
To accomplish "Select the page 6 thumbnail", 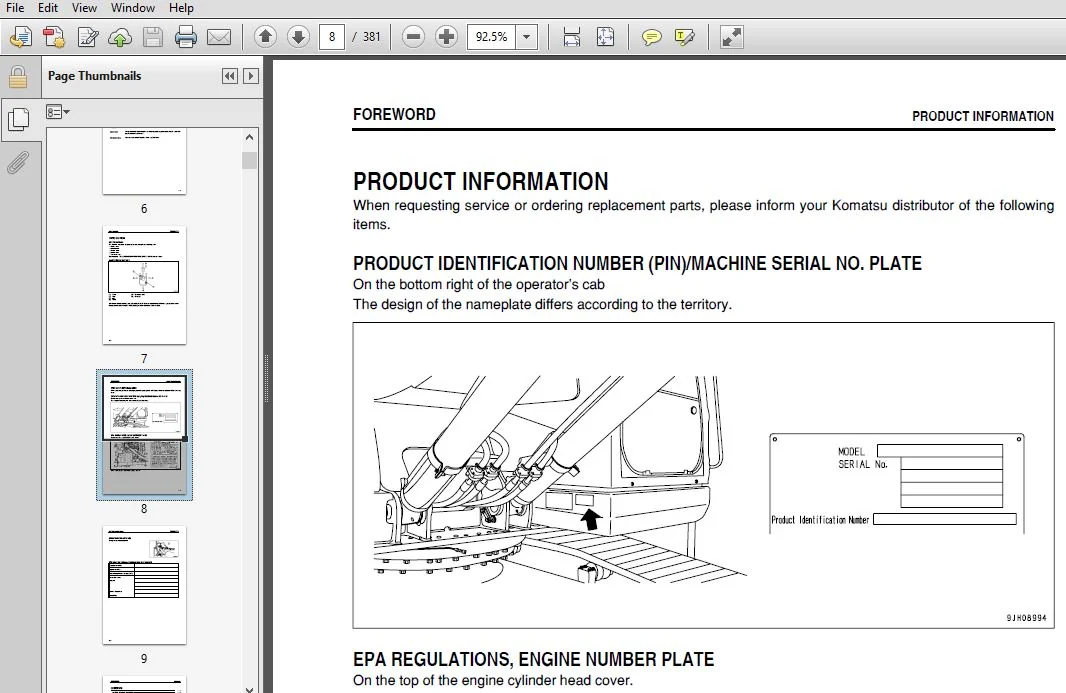I will (x=144, y=161).
